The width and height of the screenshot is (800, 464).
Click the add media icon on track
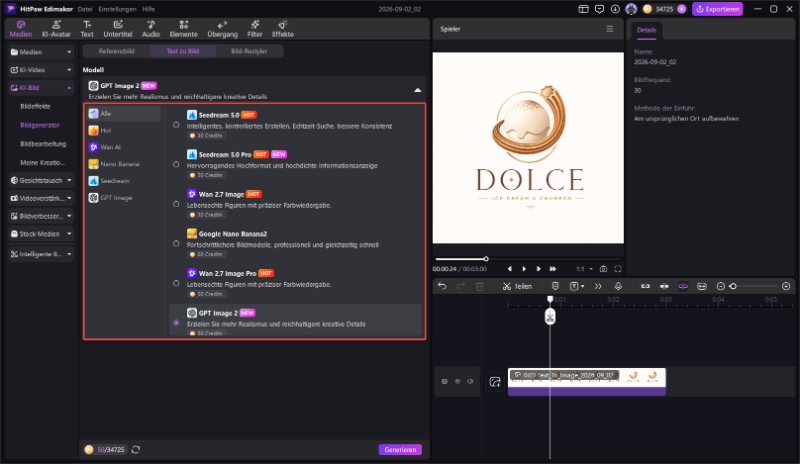pos(495,382)
